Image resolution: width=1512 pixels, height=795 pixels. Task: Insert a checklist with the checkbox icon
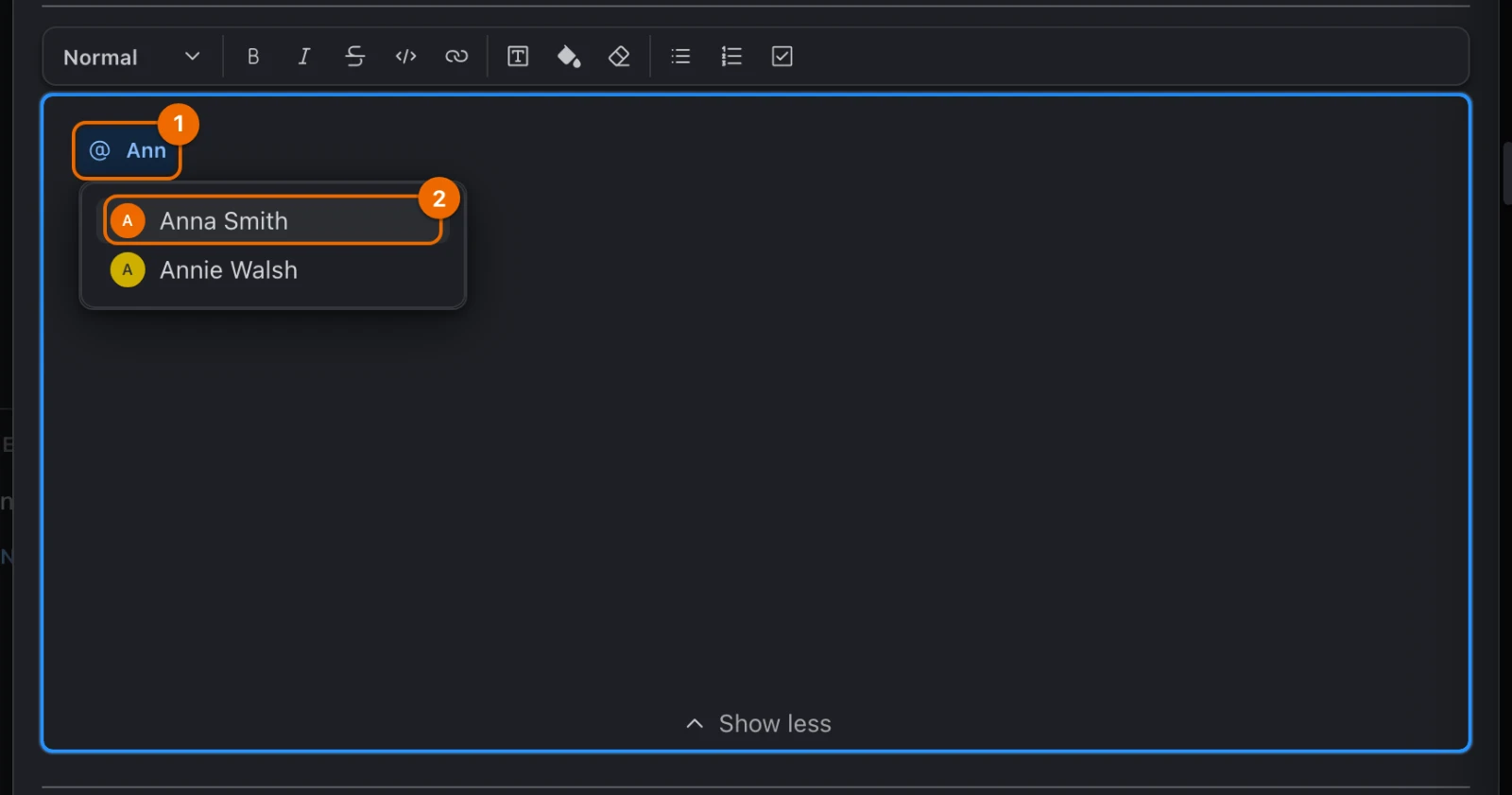[782, 57]
